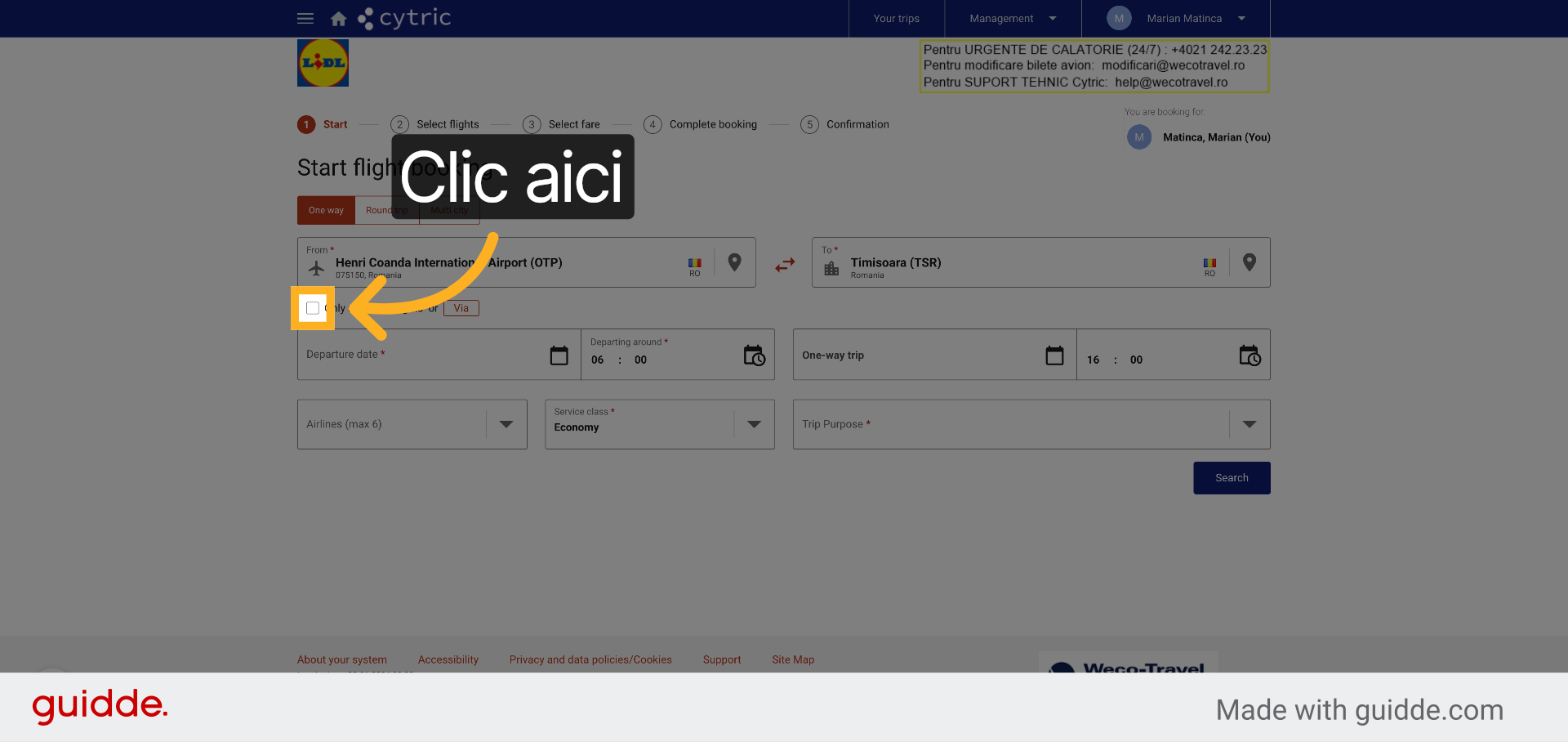Screen dimensions: 1568x742
Task: Open the Site Map link
Action: pyautogui.click(x=793, y=659)
